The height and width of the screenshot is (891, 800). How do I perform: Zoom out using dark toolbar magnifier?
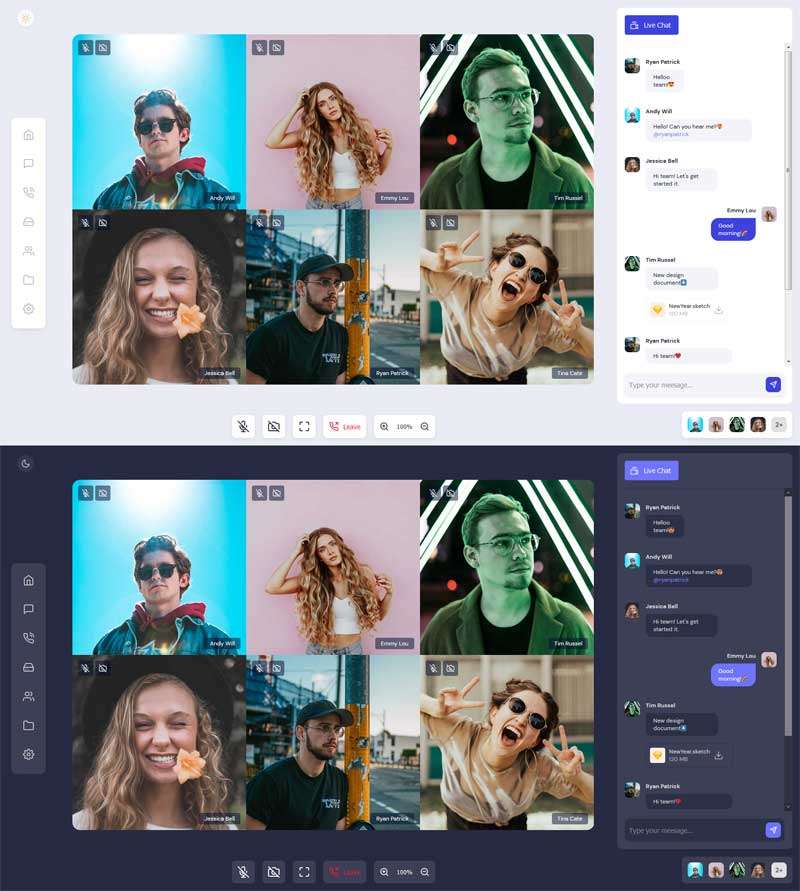pos(424,872)
